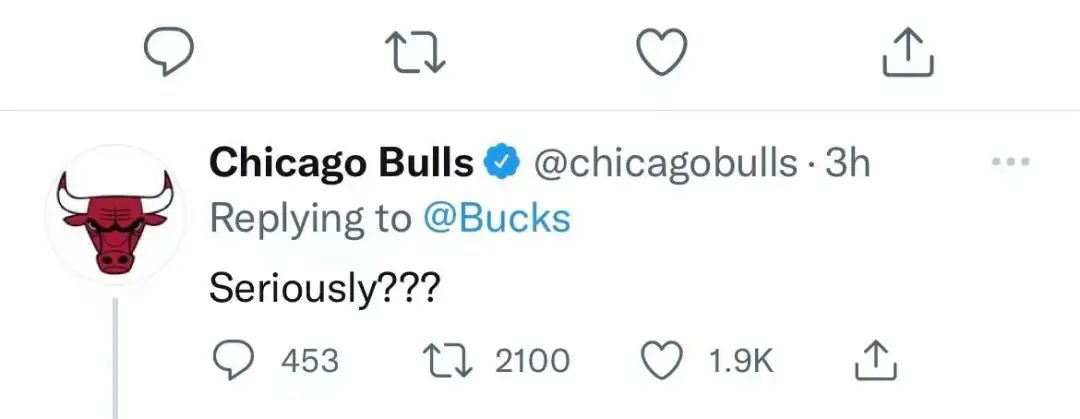This screenshot has height=419, width=1080.
Task: Click the Chicago Bulls display name
Action: coord(341,164)
